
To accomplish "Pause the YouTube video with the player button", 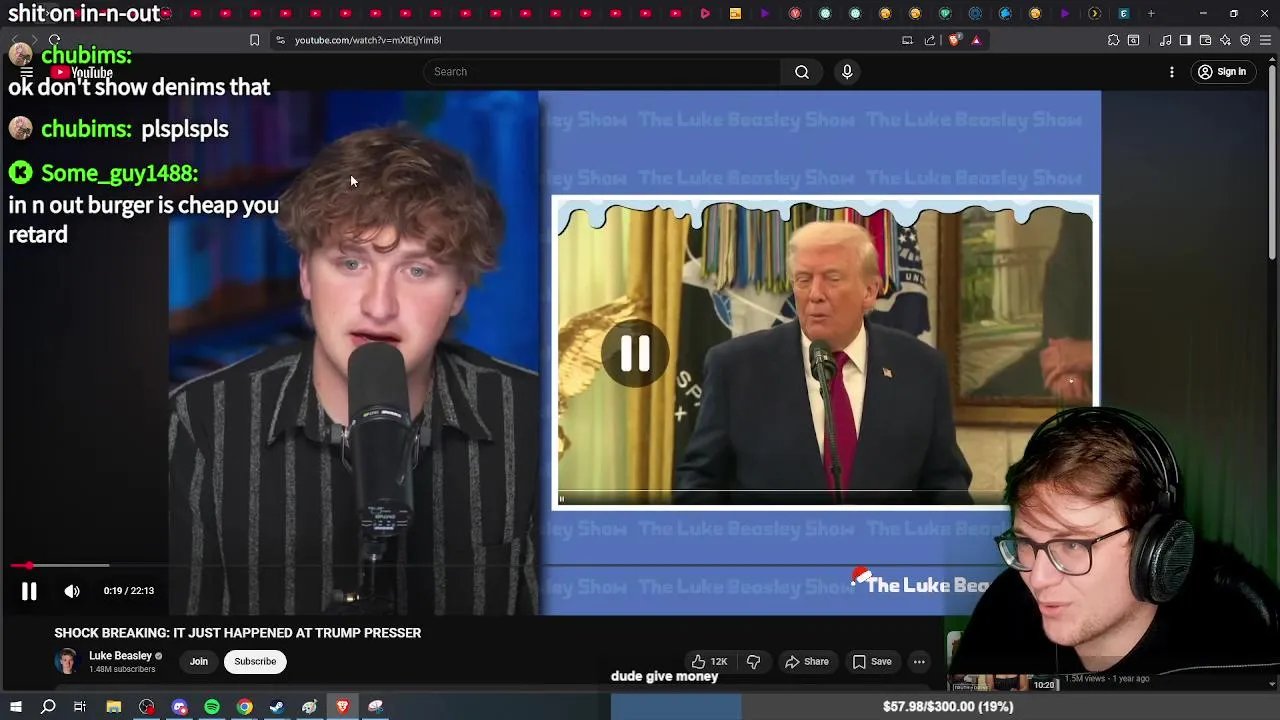I will coord(29,591).
